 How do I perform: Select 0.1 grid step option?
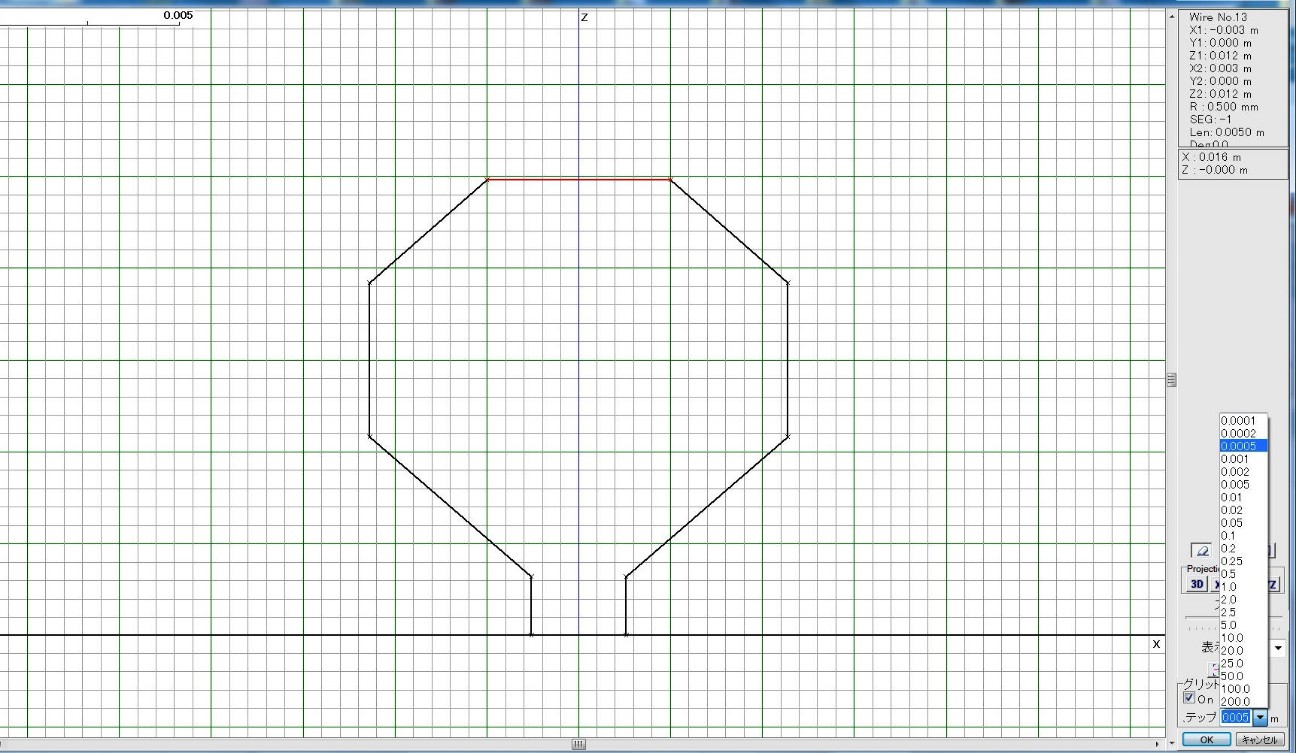[1244, 536]
